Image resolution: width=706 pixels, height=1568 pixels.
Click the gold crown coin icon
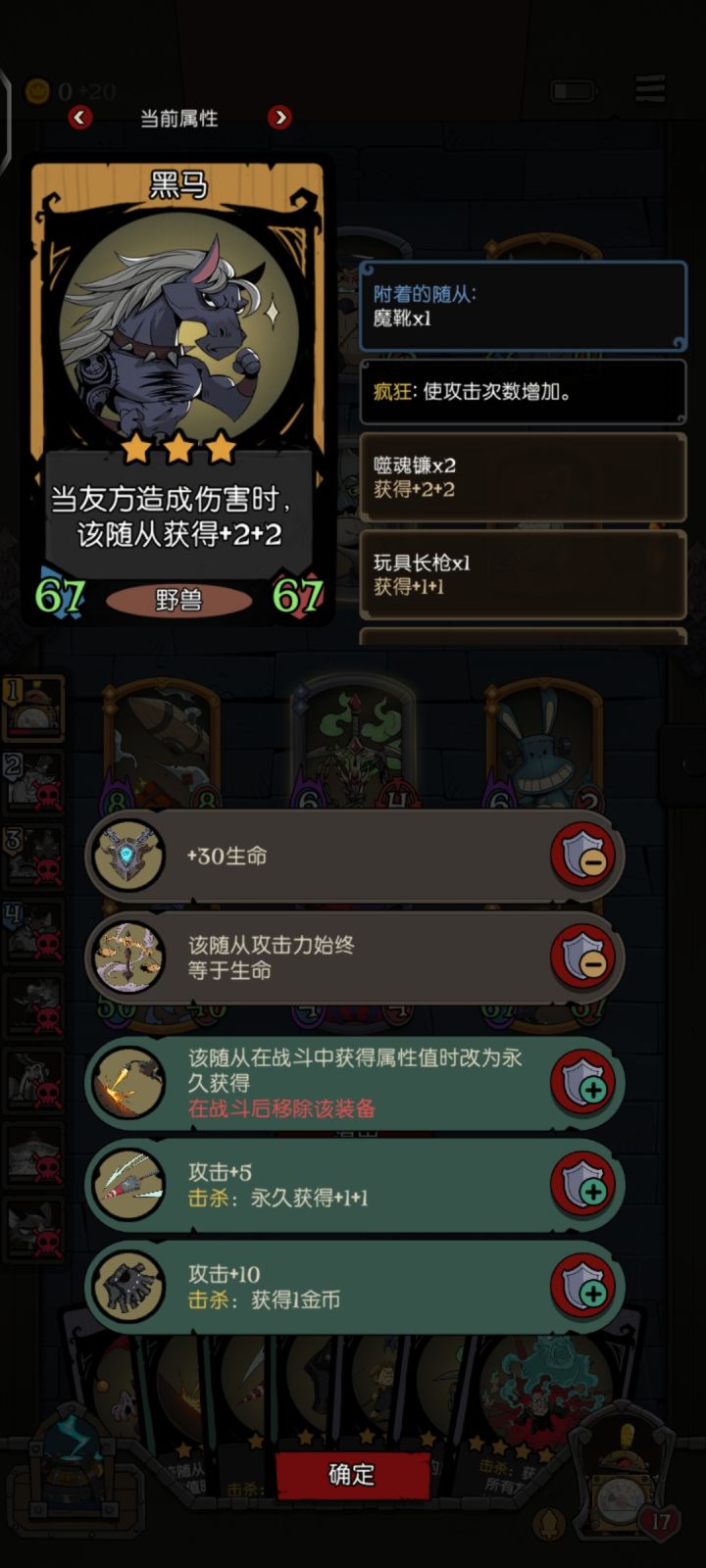point(37,91)
